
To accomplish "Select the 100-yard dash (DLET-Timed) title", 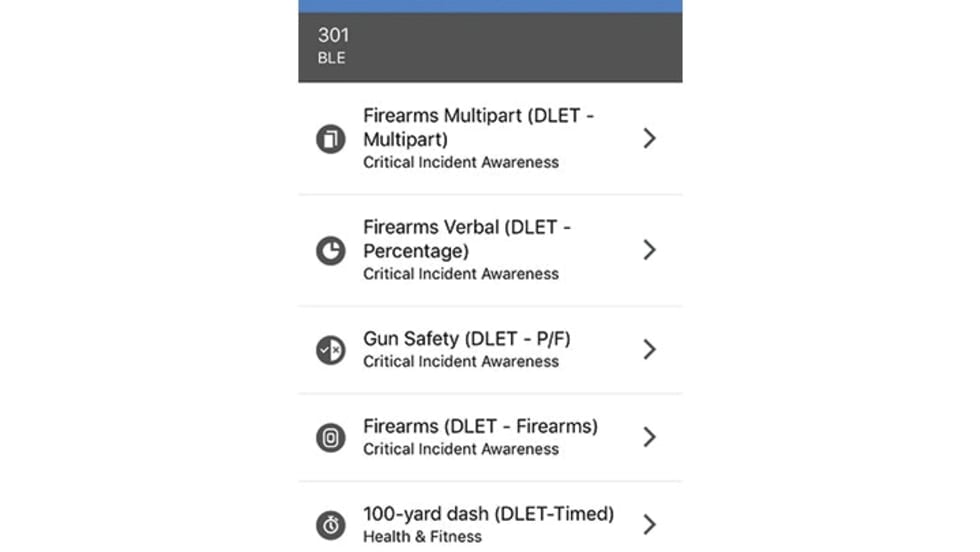I will (488, 514).
